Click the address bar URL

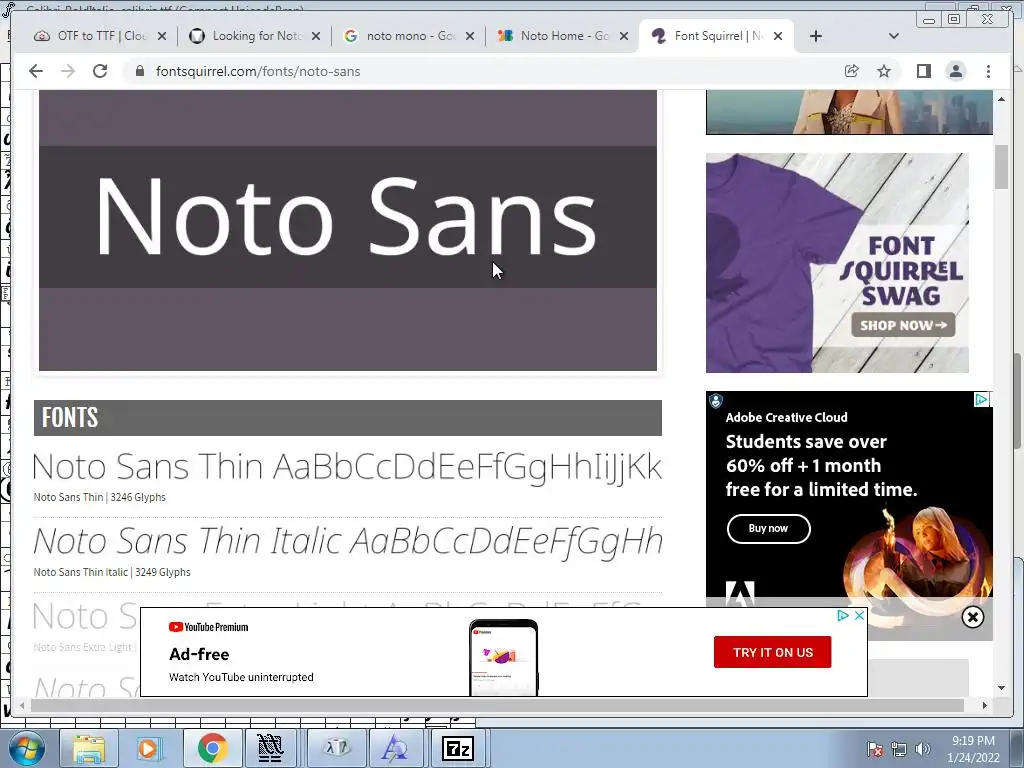pyautogui.click(x=258, y=71)
